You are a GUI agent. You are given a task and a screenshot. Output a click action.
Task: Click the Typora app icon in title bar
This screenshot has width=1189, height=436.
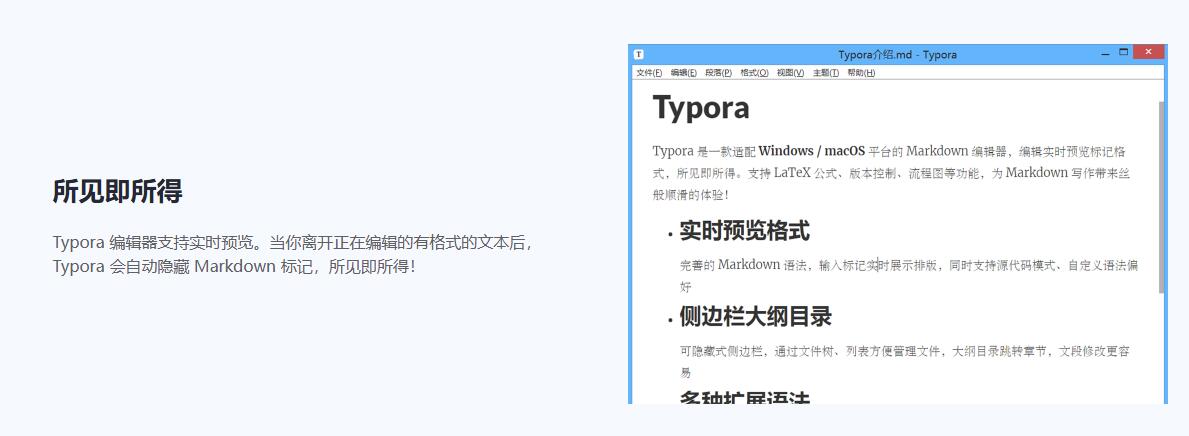pos(639,55)
